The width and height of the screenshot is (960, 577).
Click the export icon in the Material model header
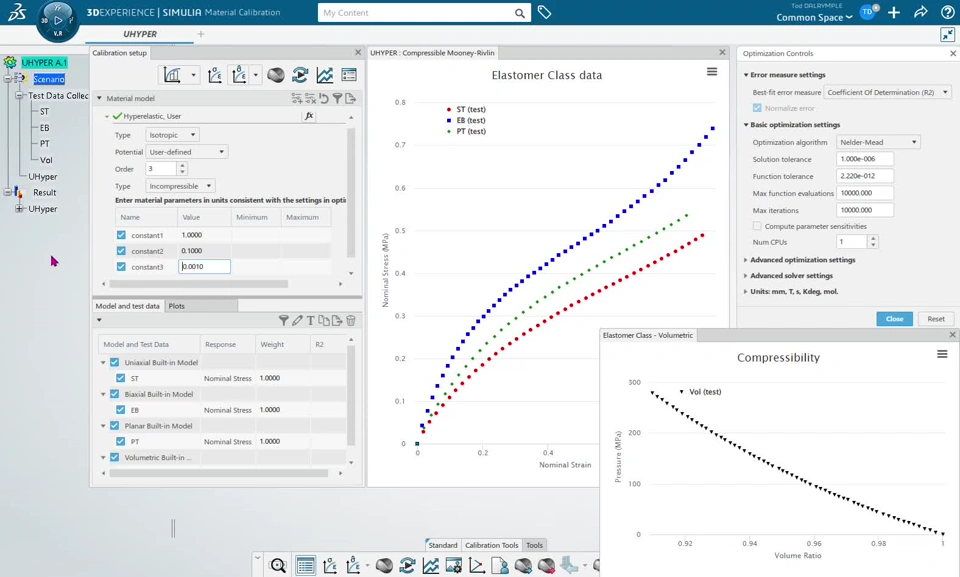pos(350,98)
